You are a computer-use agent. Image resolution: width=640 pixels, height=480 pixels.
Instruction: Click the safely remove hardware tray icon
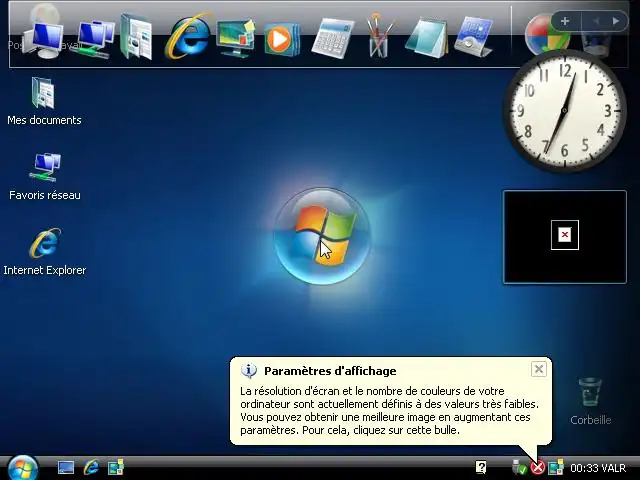click(x=519, y=467)
